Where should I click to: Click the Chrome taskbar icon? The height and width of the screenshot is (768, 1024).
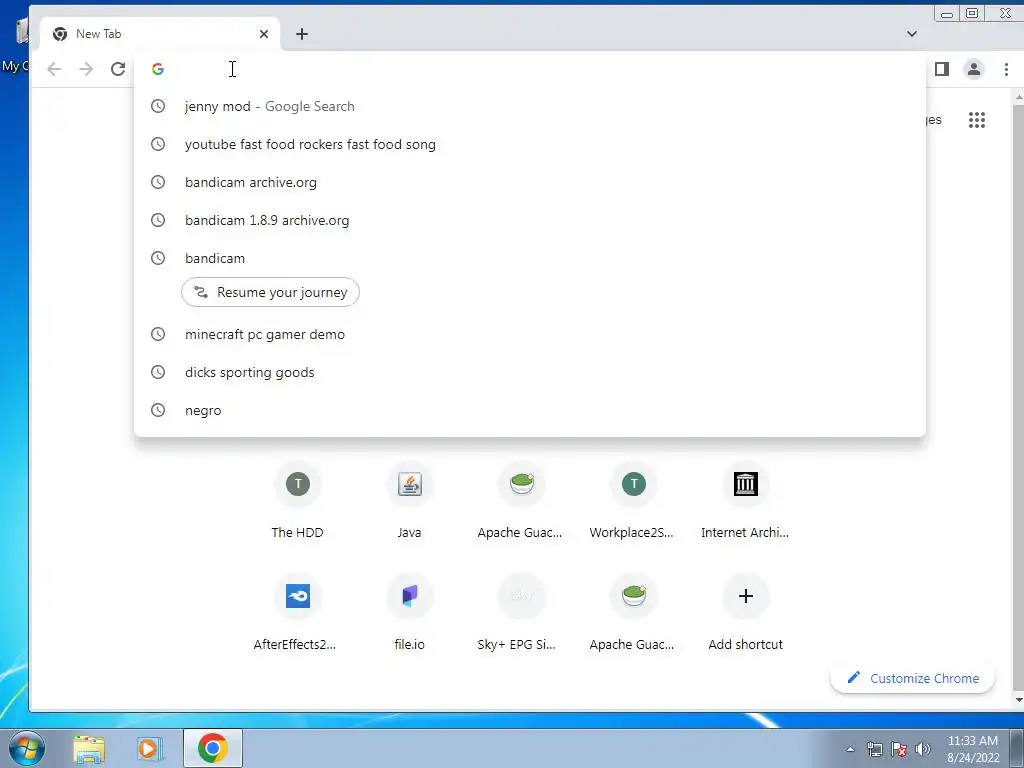(212, 748)
